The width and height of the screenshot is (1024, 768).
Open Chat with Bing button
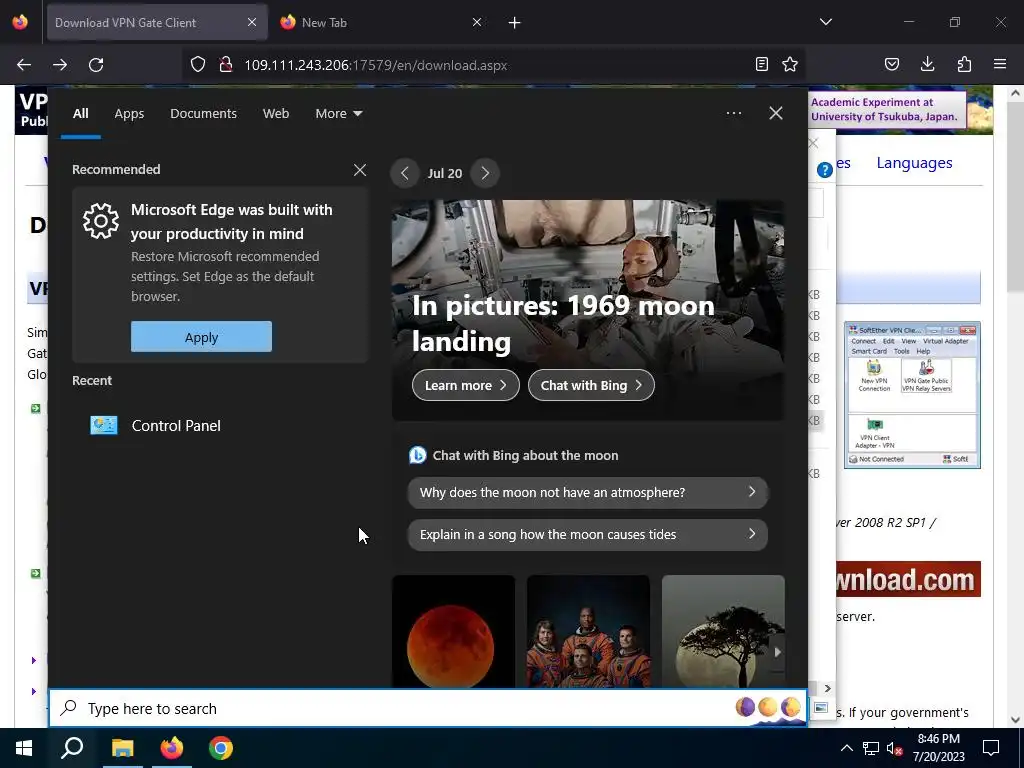591,385
